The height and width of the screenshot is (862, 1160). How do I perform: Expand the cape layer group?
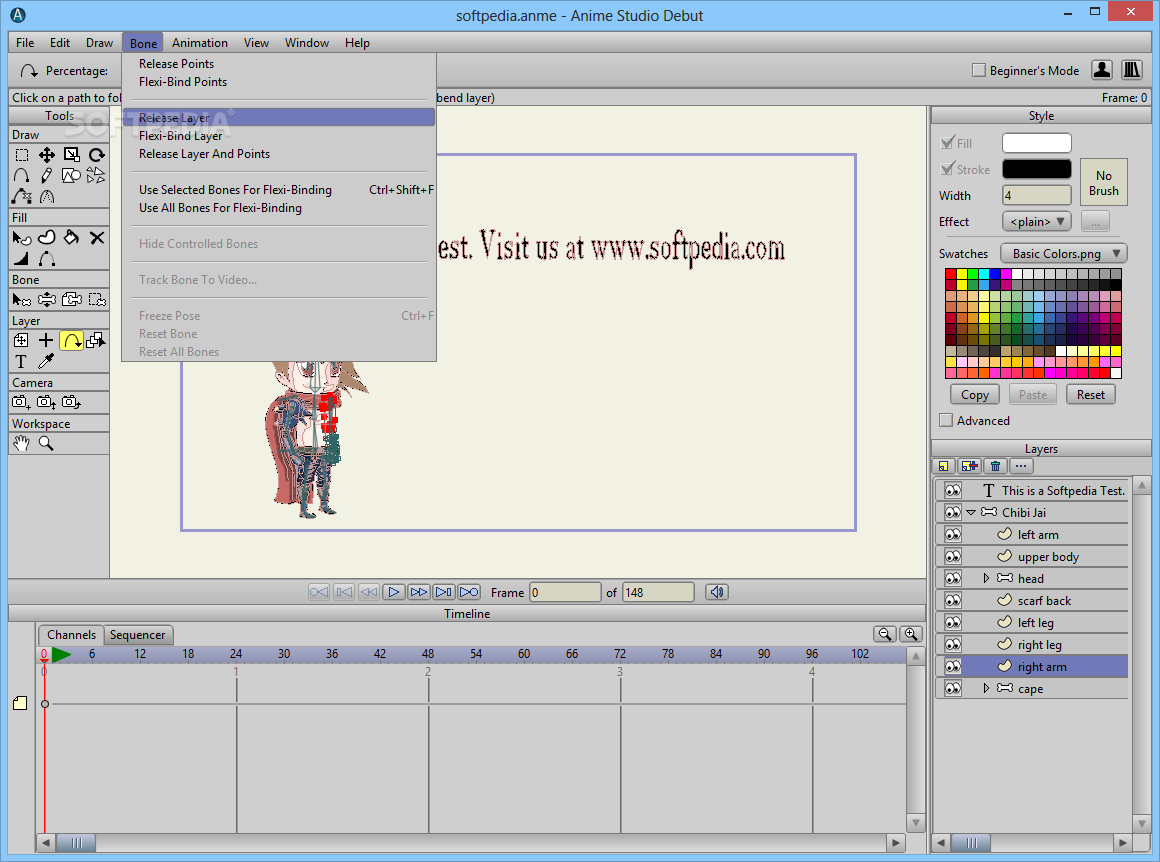(986, 689)
